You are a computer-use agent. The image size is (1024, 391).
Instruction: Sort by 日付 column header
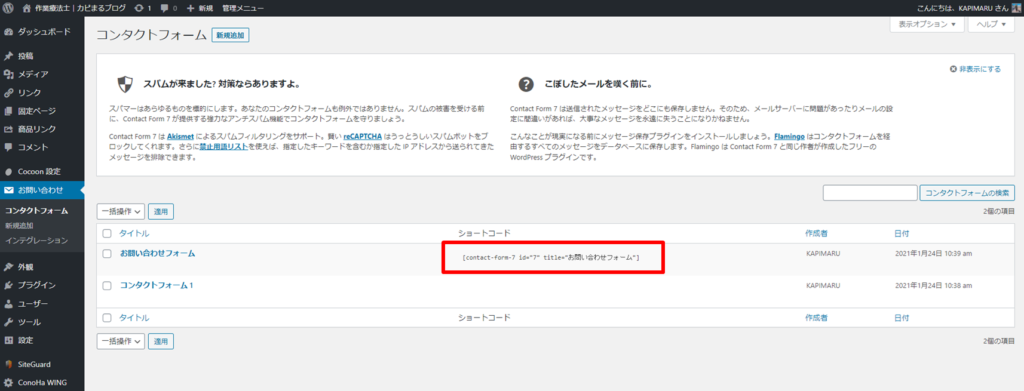pos(901,233)
